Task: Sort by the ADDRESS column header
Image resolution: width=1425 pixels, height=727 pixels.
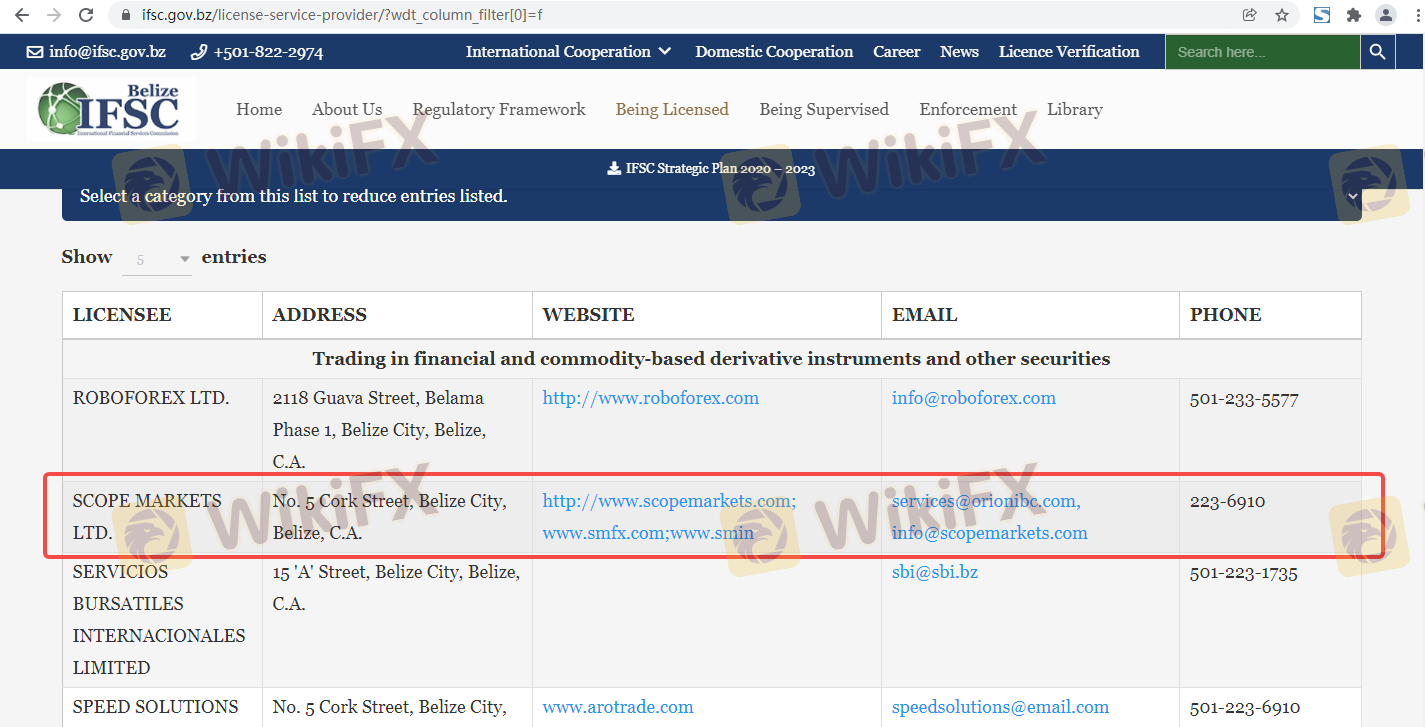Action: pos(397,315)
